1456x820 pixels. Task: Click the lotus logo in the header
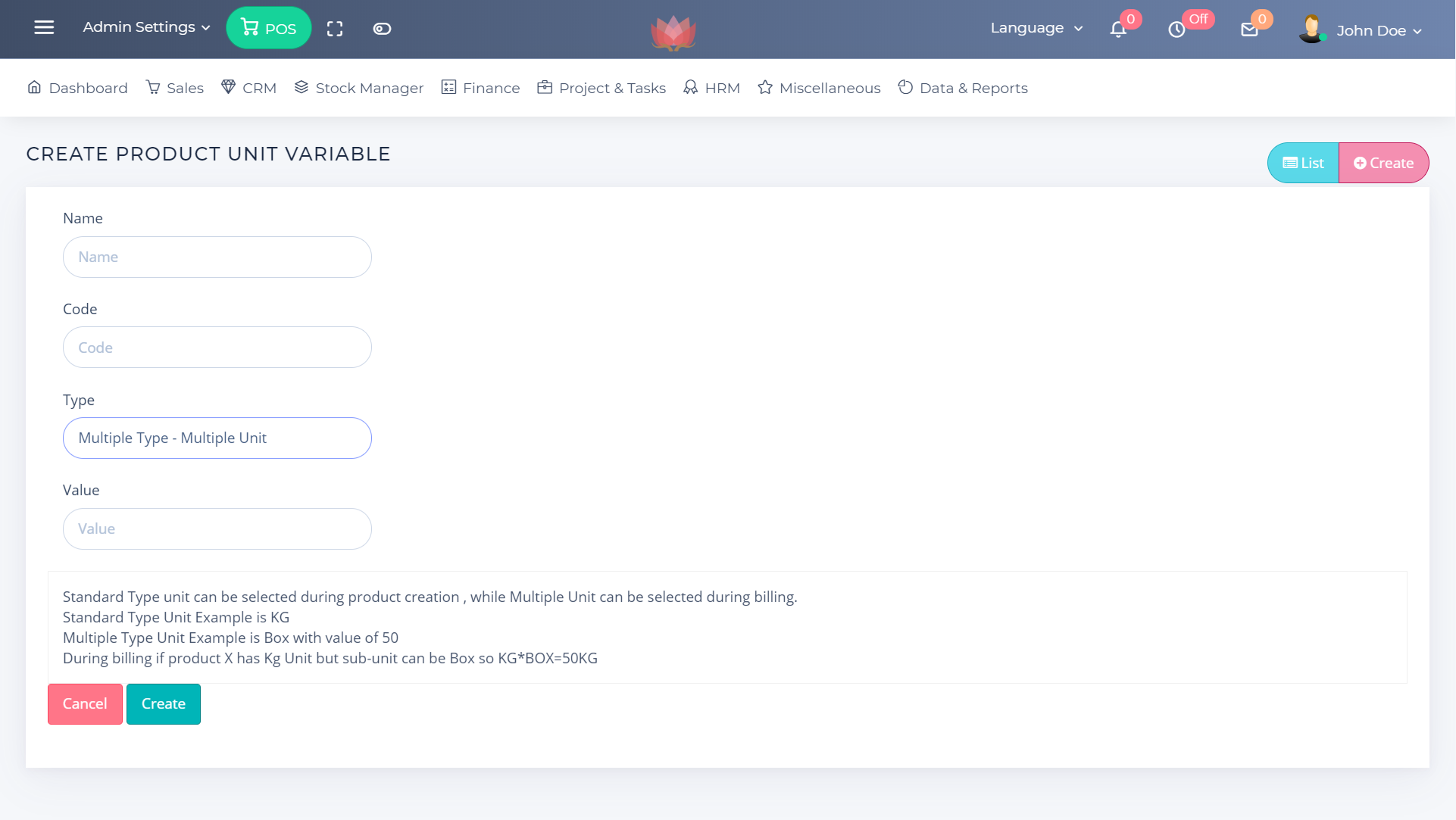(673, 33)
